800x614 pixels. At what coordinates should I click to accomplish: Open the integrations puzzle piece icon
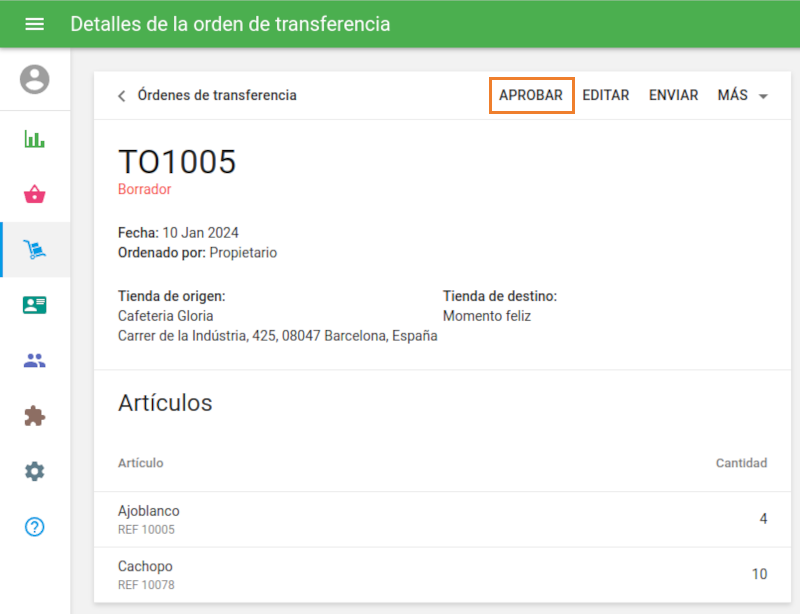tap(35, 415)
